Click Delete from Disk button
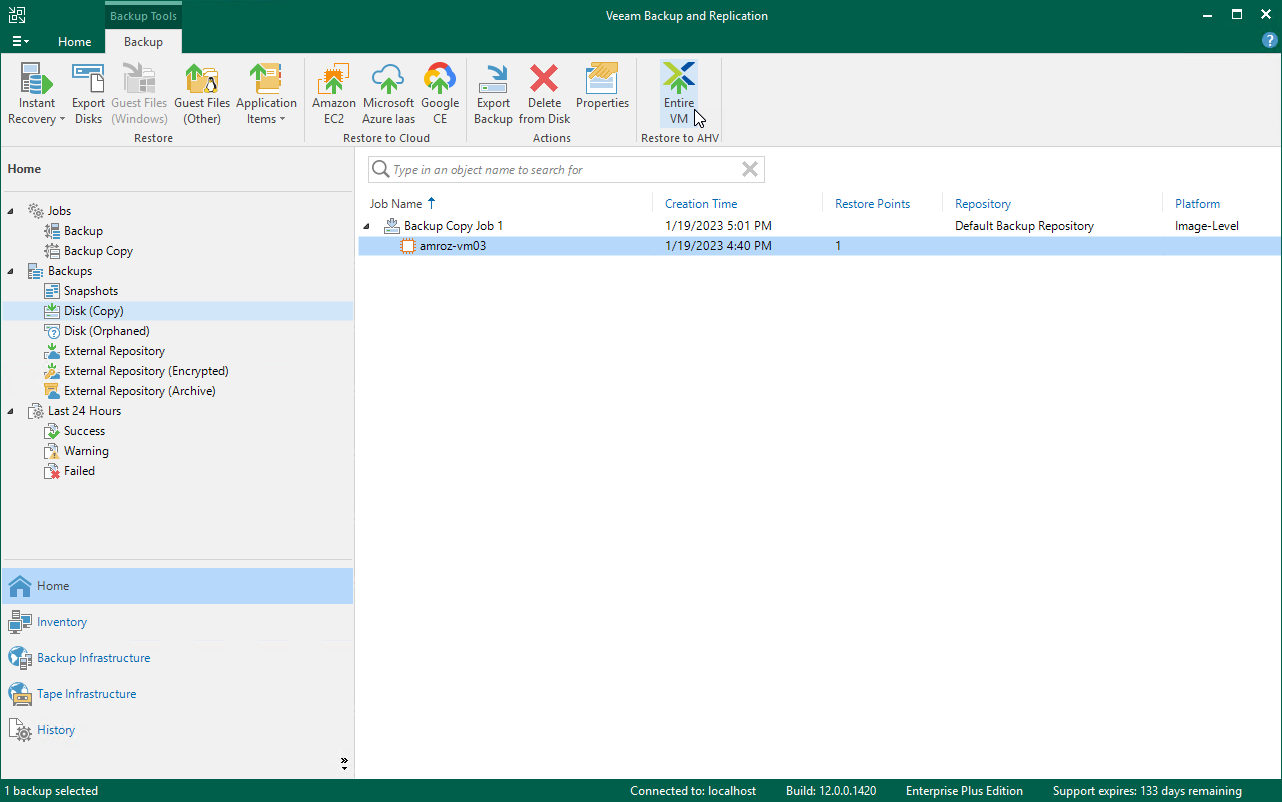 point(544,94)
